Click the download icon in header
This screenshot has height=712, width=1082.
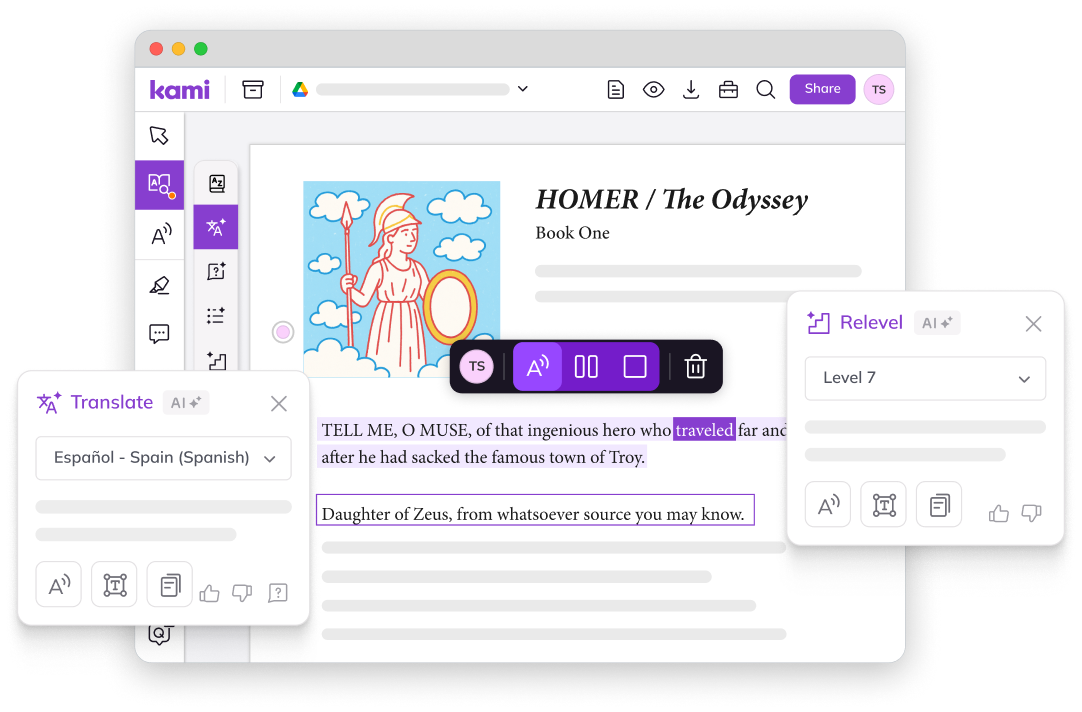point(691,90)
